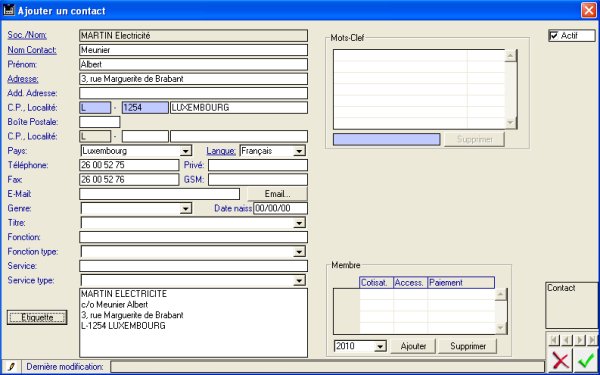
Task: Click the Etiquette button
Action: [x=37, y=317]
